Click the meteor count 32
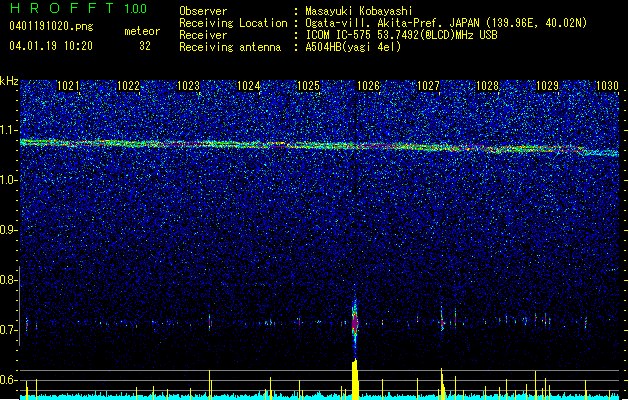Screen dimensions: 629x400 coord(145,46)
